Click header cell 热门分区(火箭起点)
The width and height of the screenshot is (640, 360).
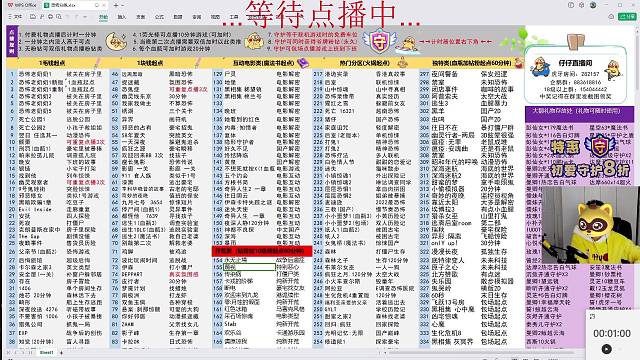pyautogui.click(x=364, y=63)
